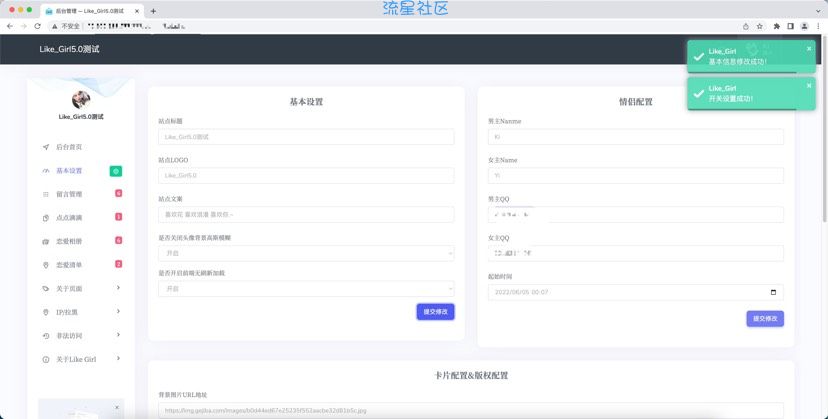Open the 是否关闭头像背景高斯模糊 dropdown
Viewport: 828px width, 419px height.
tap(306, 254)
